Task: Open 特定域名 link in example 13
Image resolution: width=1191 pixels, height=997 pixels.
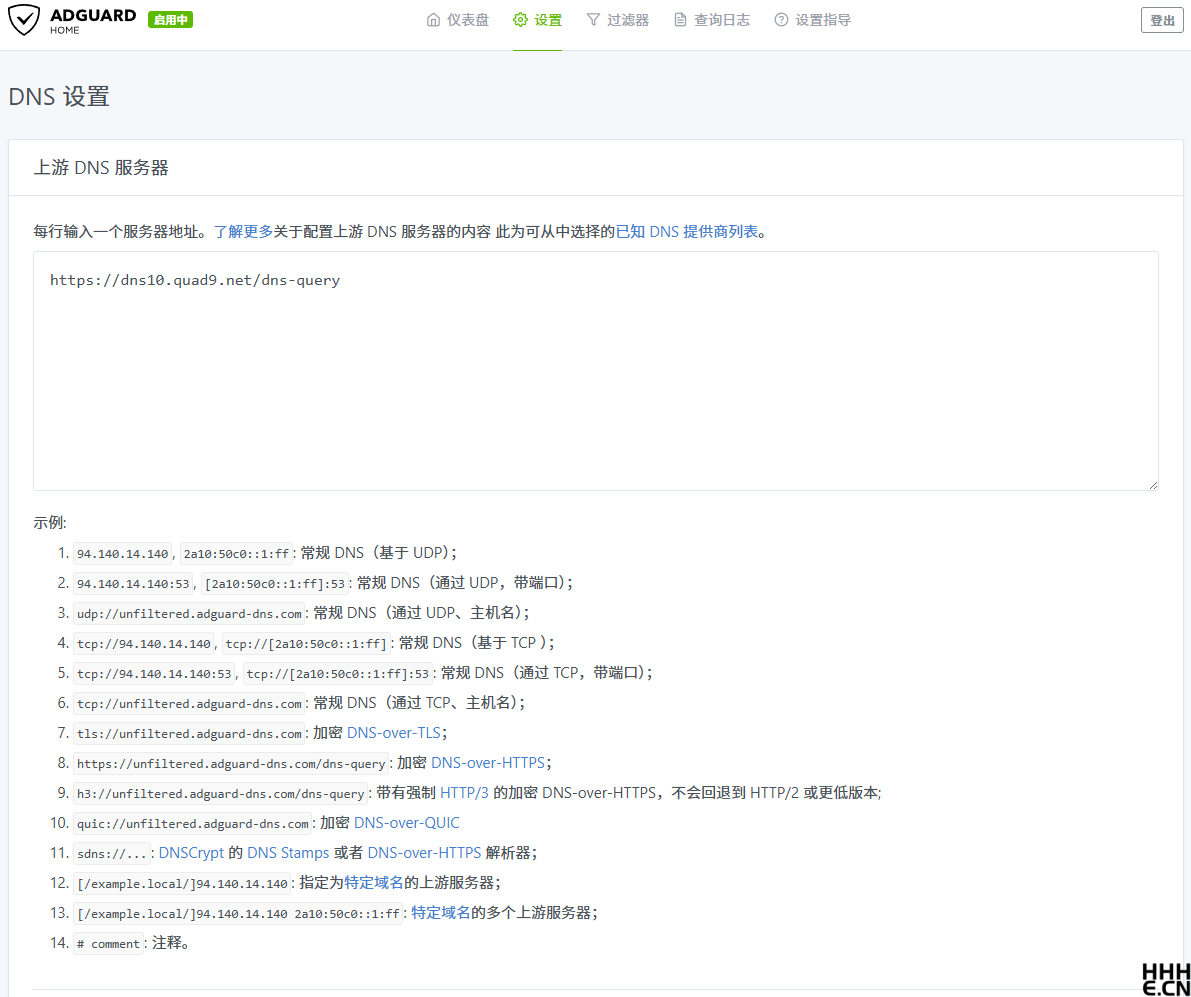Action: 441,913
